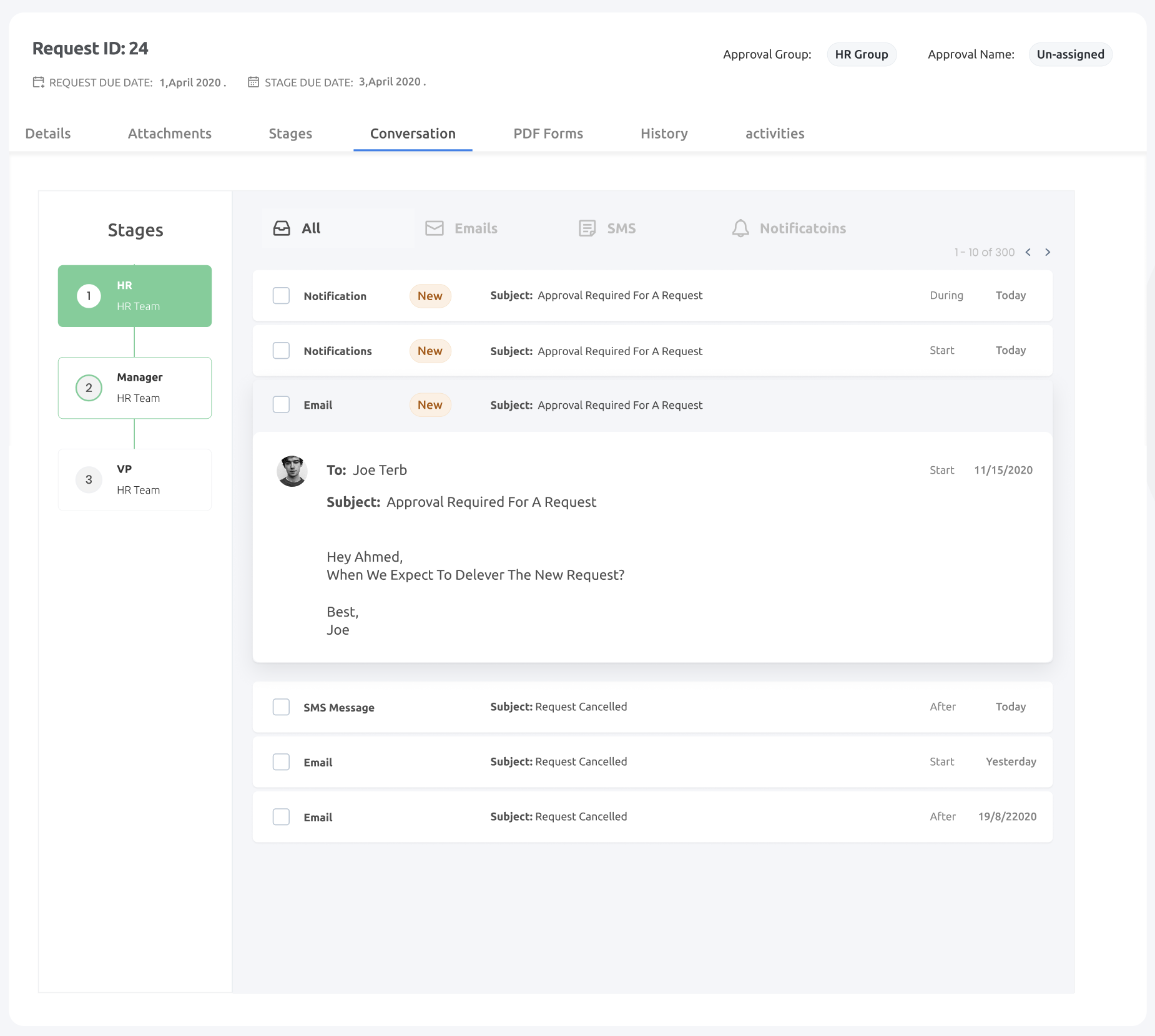Select the stage 2 number circle

pyautogui.click(x=89, y=388)
